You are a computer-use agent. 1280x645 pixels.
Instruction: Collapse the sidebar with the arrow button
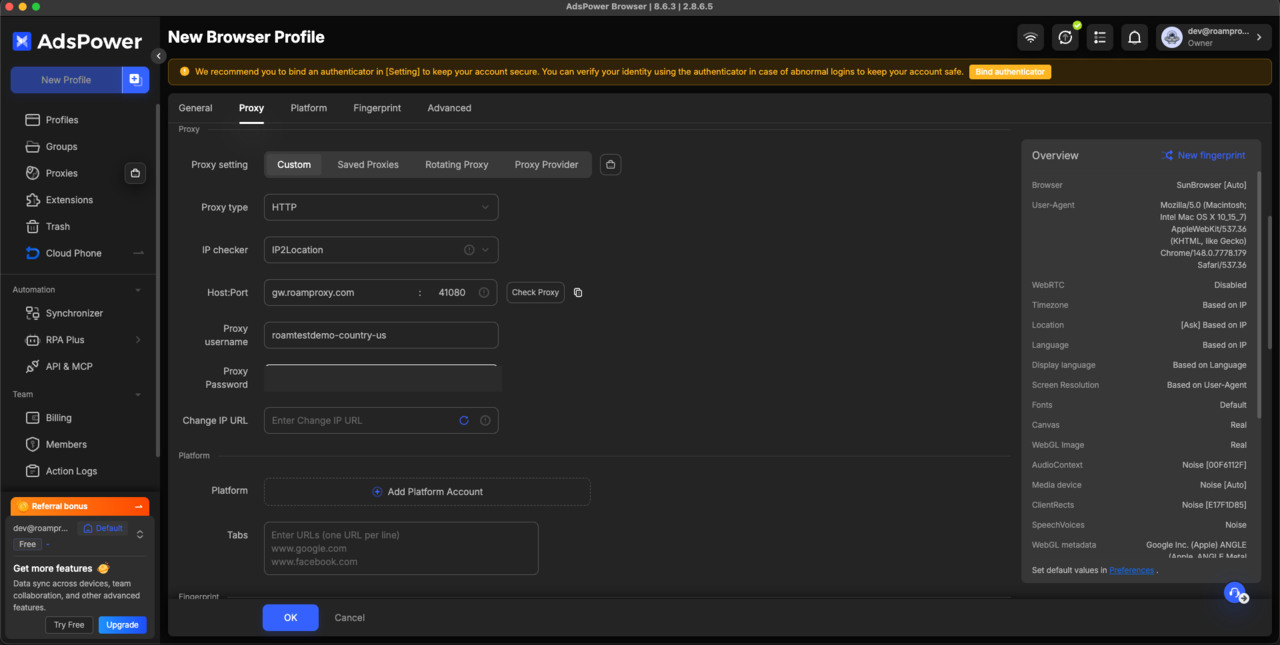(x=158, y=56)
